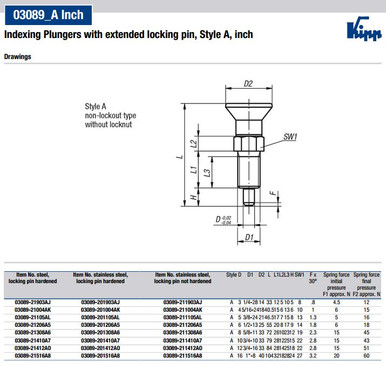This screenshot has width=386, height=367.
Task: Click the SW1 label on drawing
Action: point(290,137)
